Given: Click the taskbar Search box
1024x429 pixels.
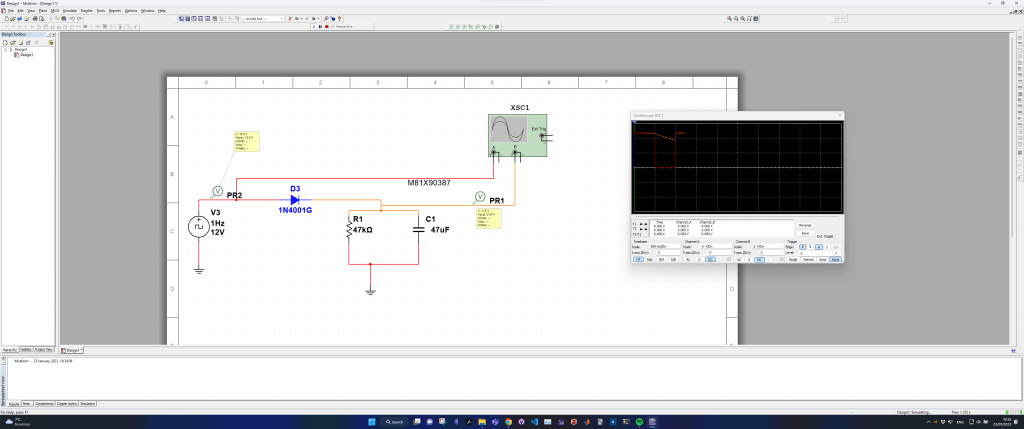Looking at the screenshot, I should (394, 422).
